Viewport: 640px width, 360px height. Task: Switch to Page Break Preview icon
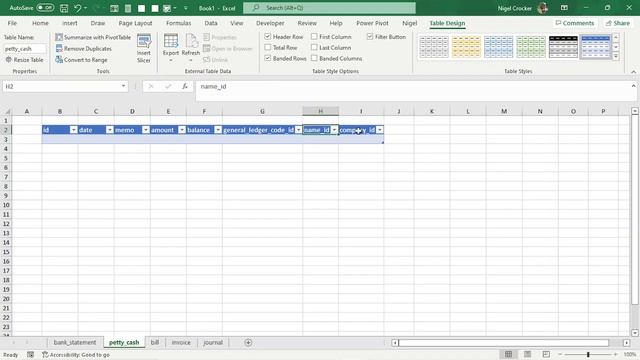click(x=546, y=354)
